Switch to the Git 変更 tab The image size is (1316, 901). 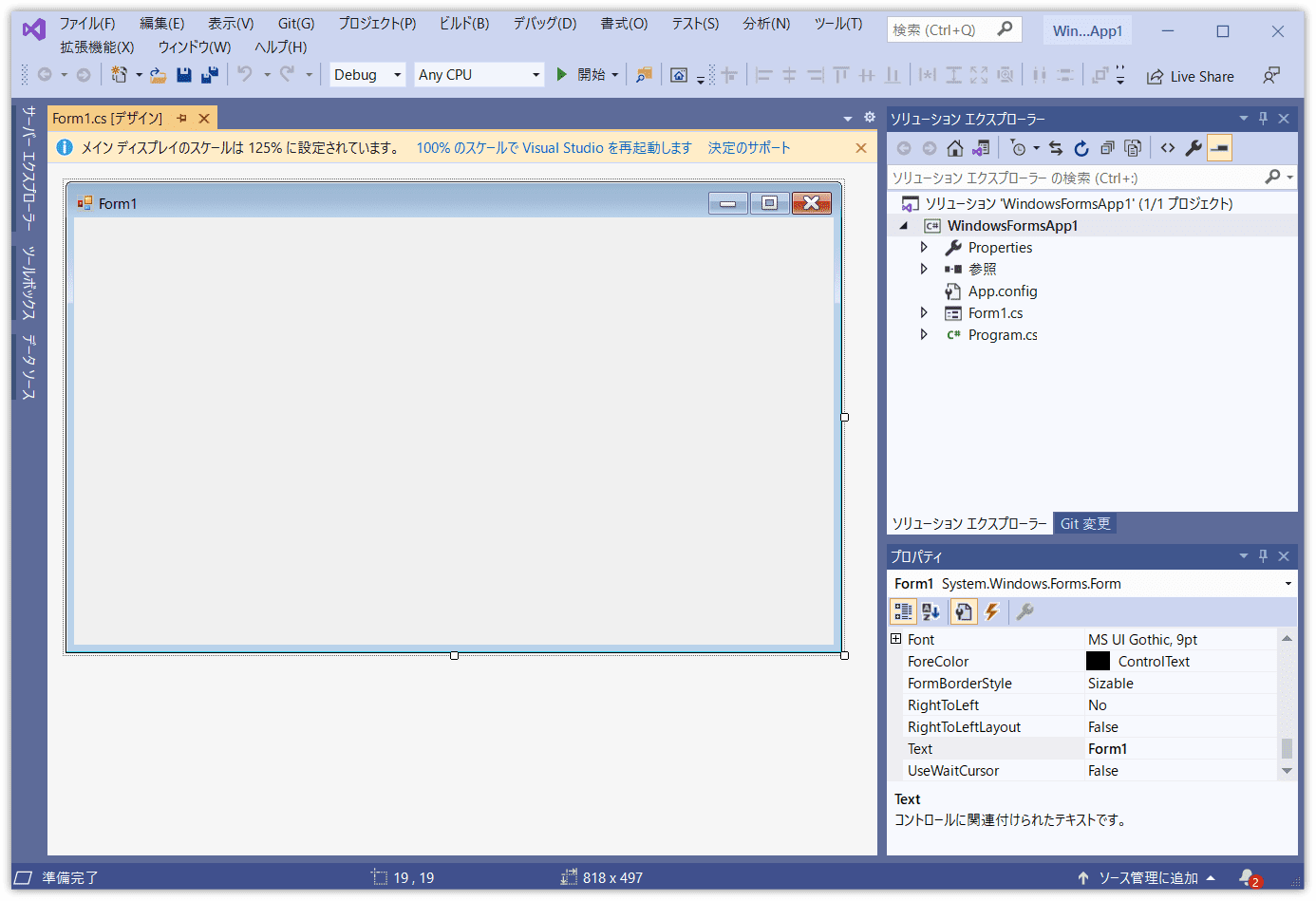[x=1084, y=523]
